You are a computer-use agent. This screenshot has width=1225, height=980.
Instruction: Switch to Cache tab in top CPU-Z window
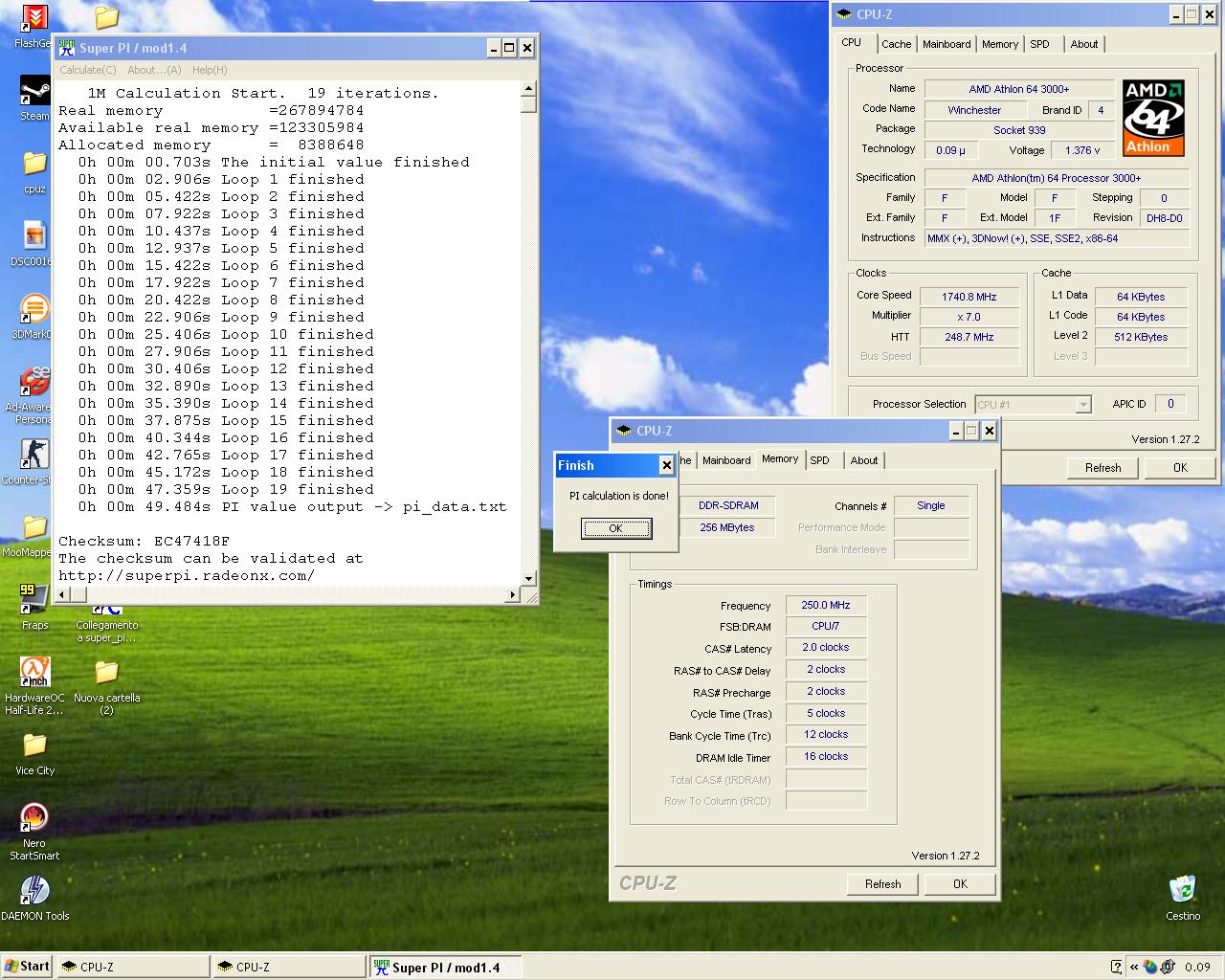coord(897,44)
